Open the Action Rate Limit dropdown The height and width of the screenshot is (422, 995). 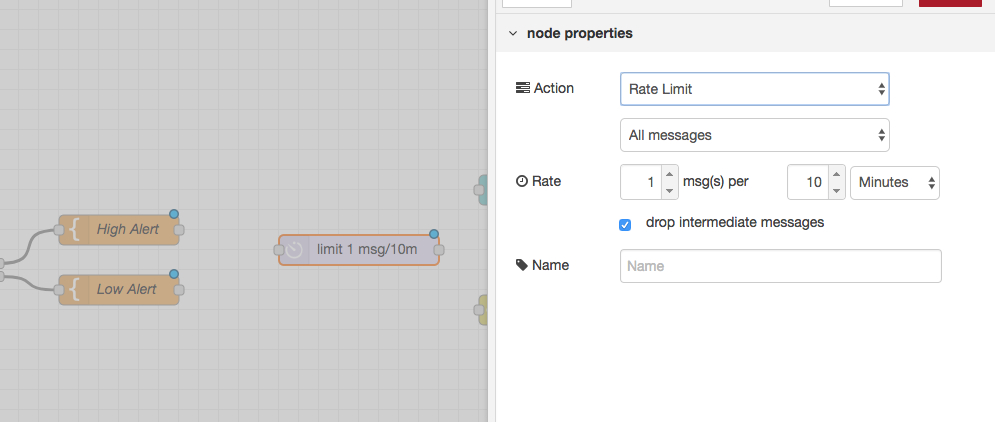[754, 89]
